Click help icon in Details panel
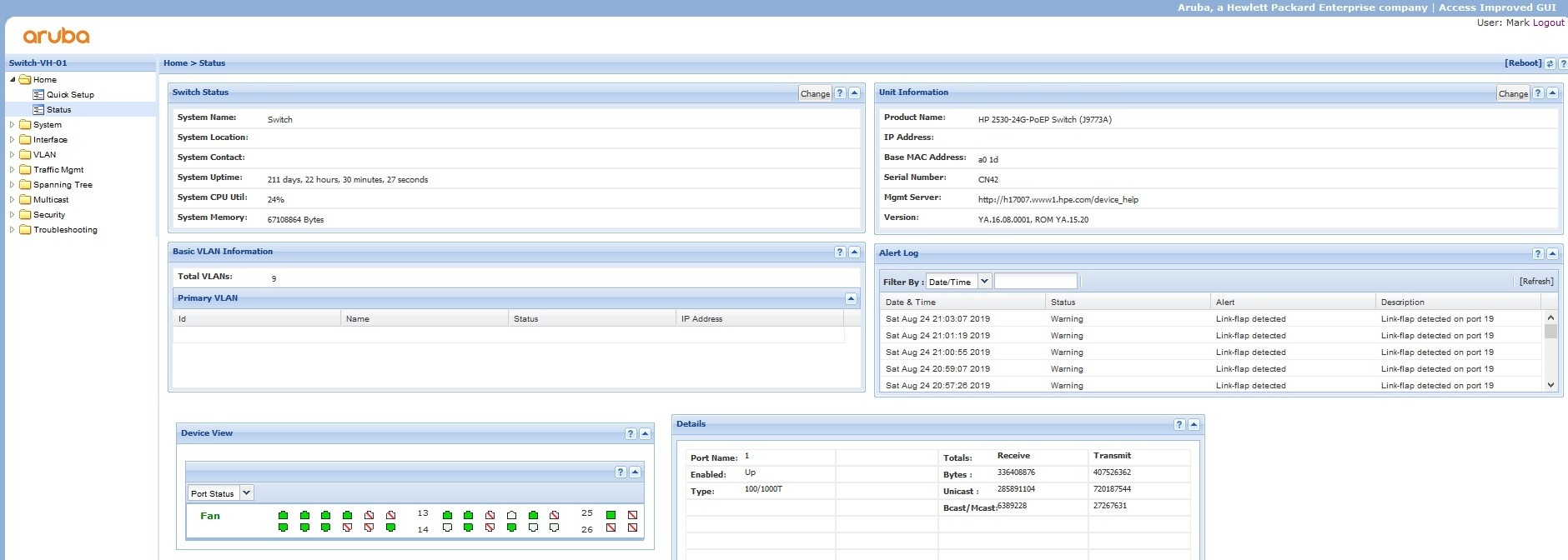The image size is (1568, 560). pyautogui.click(x=1179, y=425)
